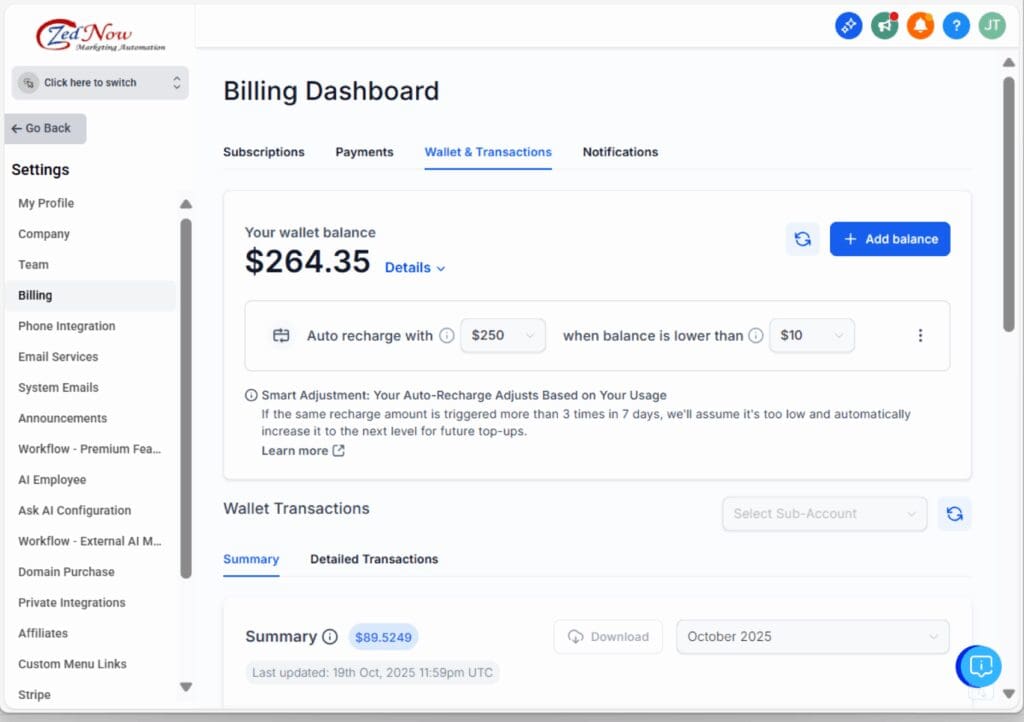Click the Add balance button
Screen dimensions: 1024x722
(889, 239)
